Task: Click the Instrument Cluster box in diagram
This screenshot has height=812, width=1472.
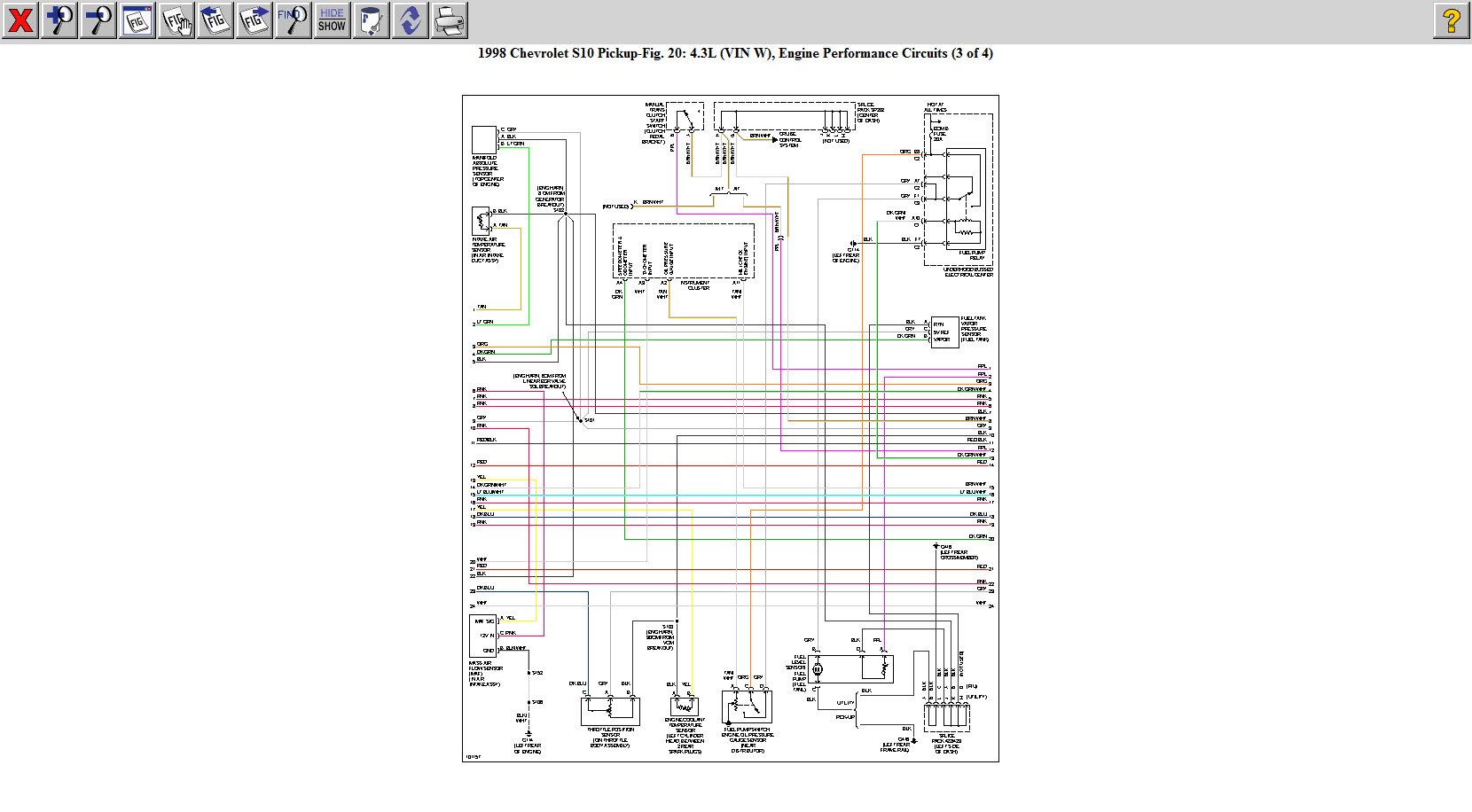Action: (x=684, y=252)
